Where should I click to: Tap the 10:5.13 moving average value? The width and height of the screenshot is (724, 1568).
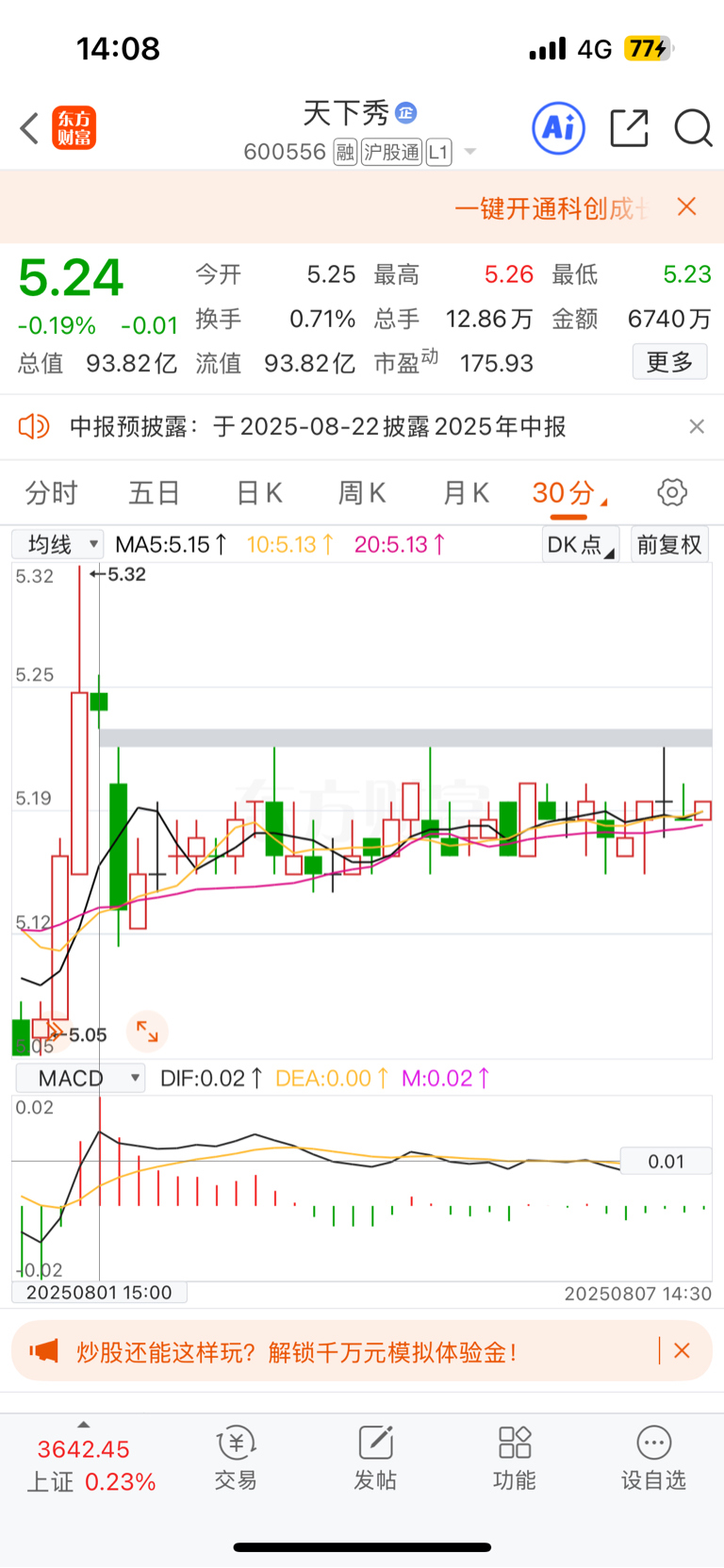290,544
